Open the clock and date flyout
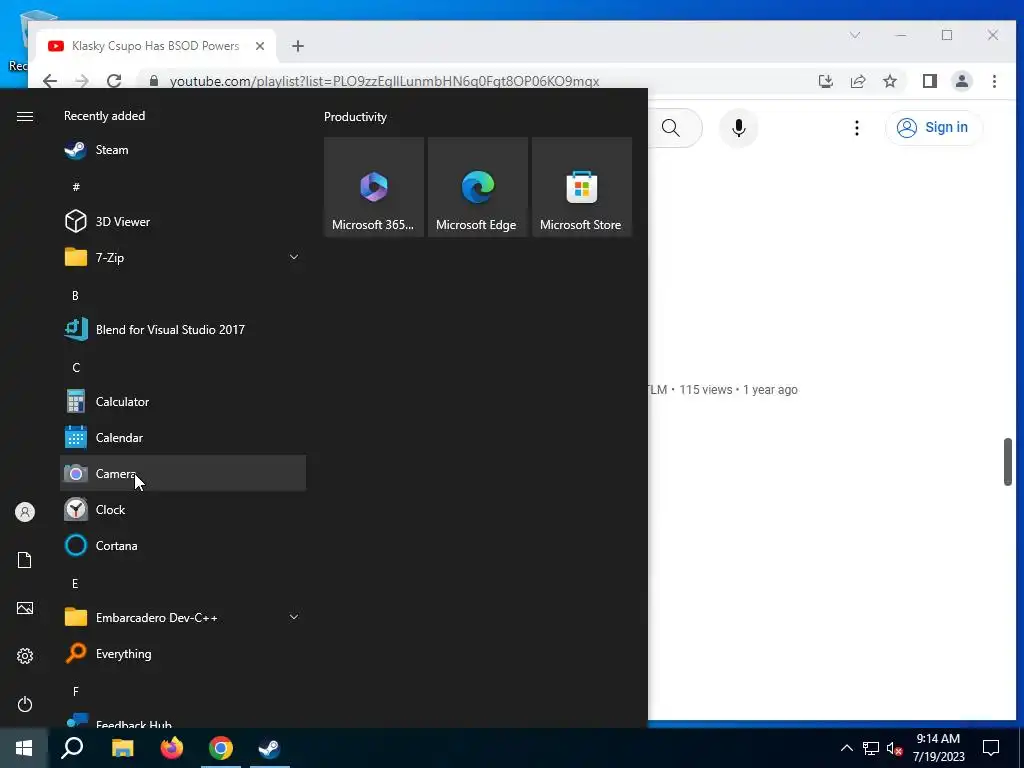The image size is (1024, 768). 938,748
